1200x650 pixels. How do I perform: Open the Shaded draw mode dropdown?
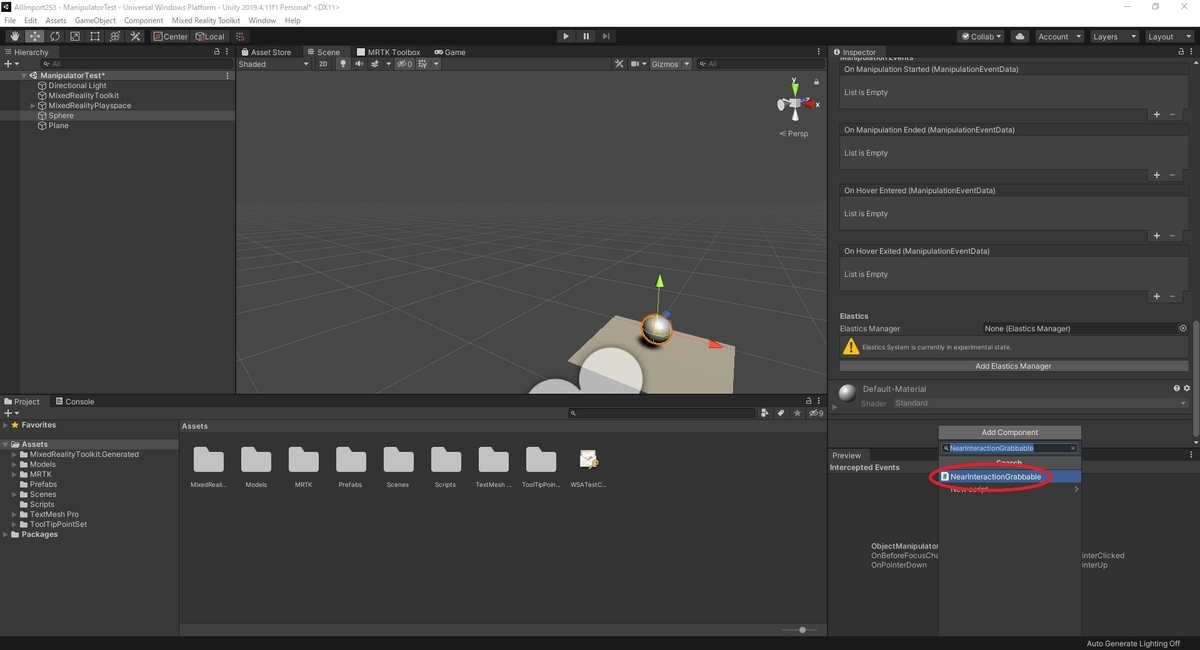point(274,64)
